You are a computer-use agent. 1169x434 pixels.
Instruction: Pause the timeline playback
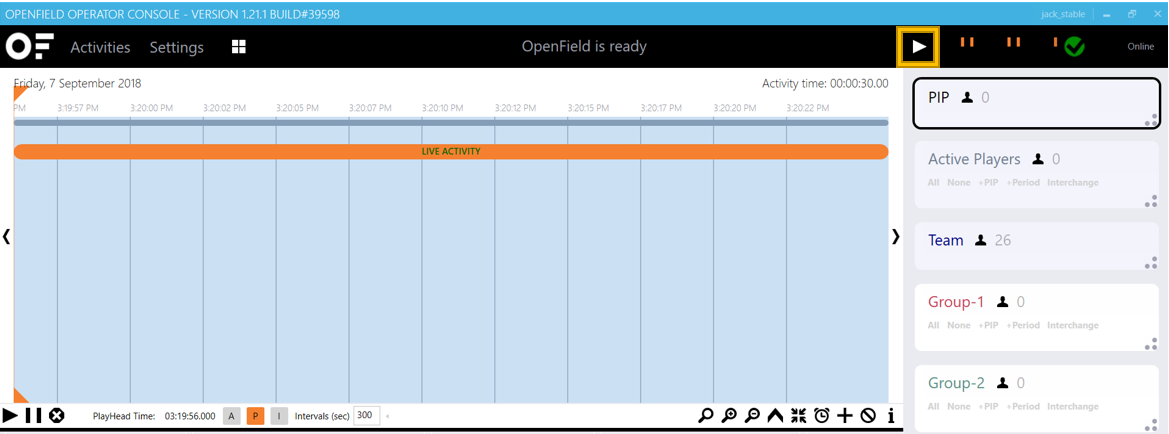[33, 415]
